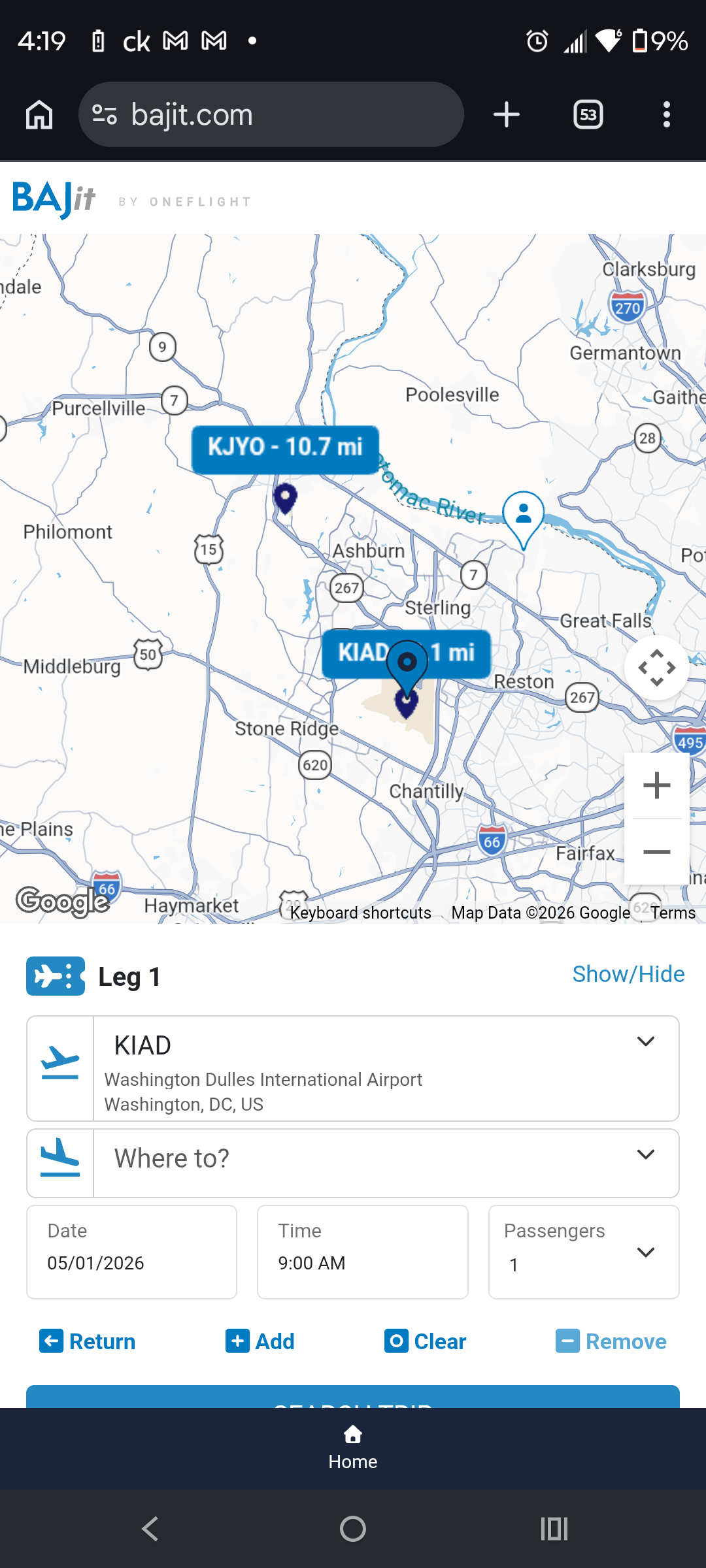The image size is (706, 1568).
Task: Click the map pan control icon
Action: coord(656,668)
